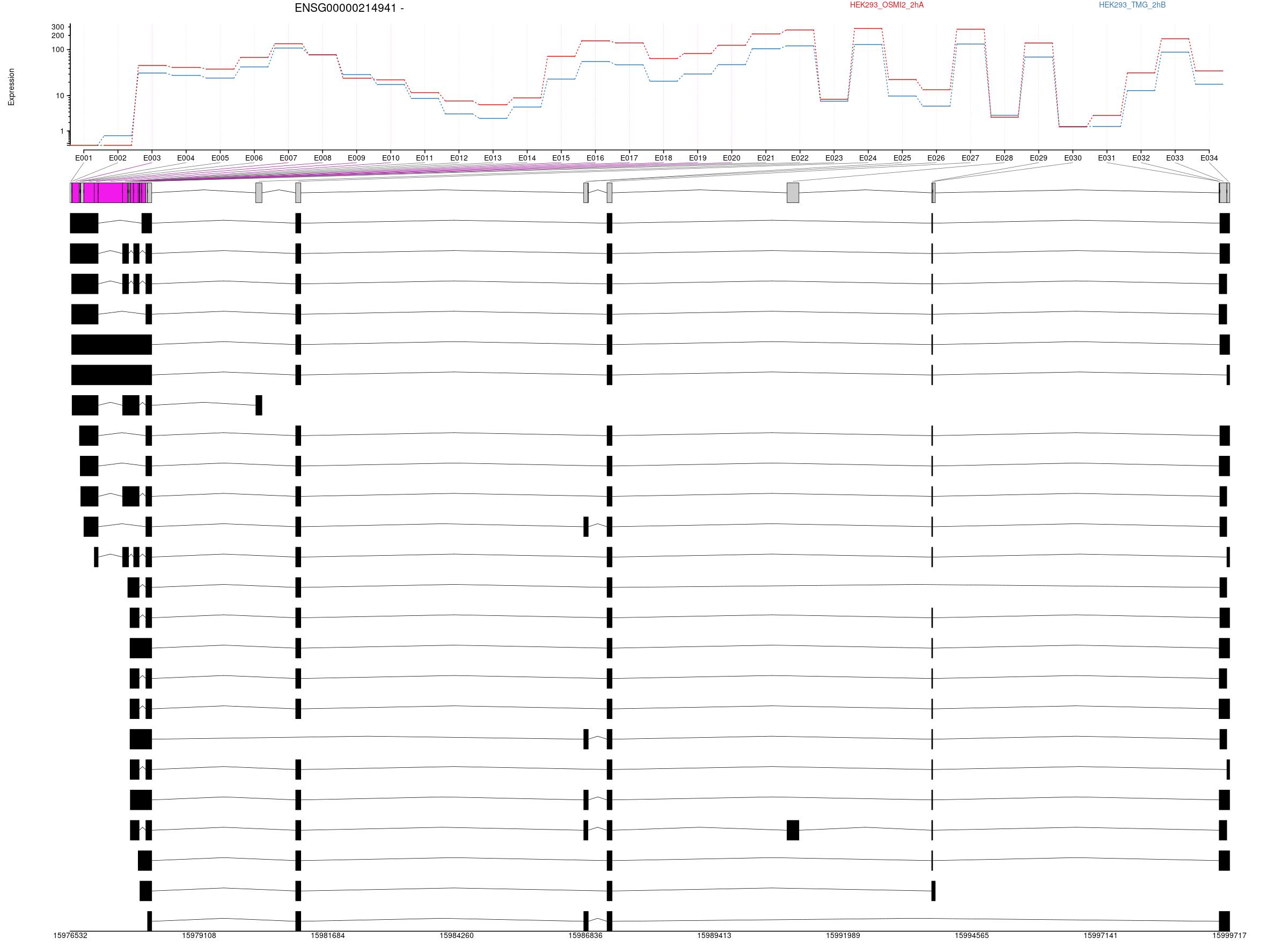
Task: Click y-axis tick value 1
Action: pyautogui.click(x=62, y=132)
